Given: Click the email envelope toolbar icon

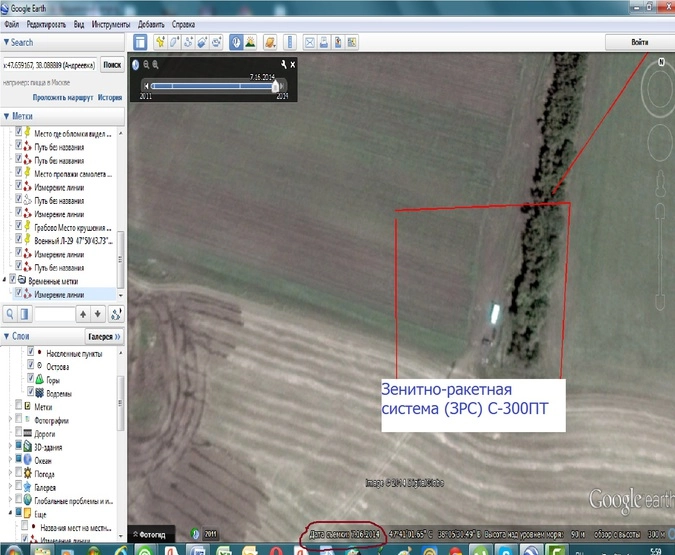Looking at the screenshot, I should tap(310, 42).
